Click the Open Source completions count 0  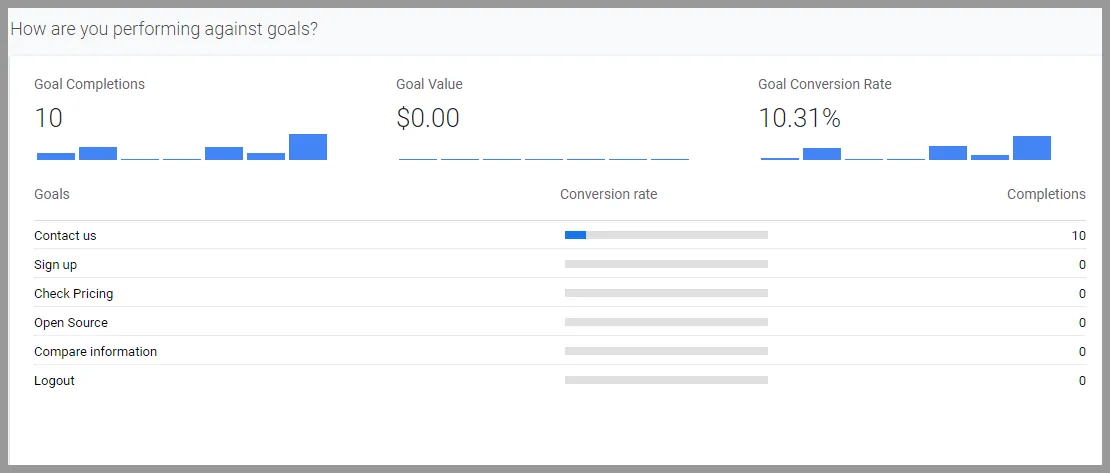tap(1082, 323)
